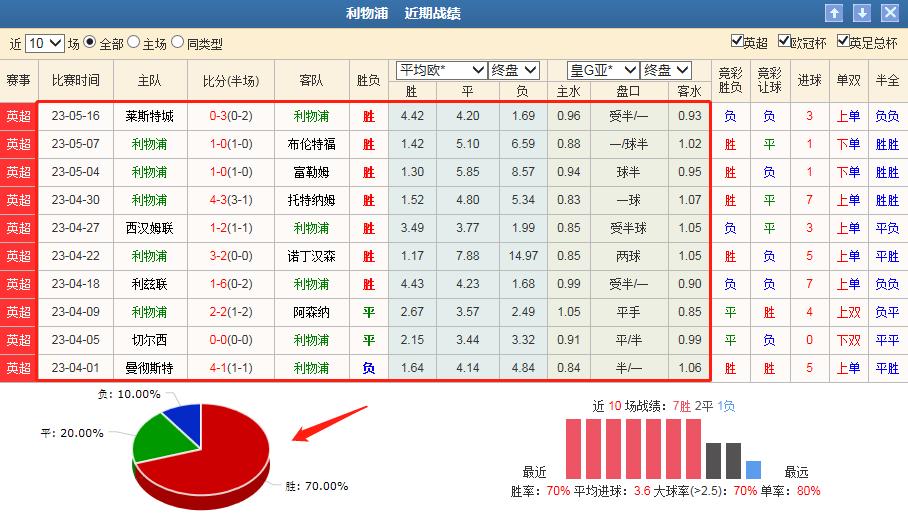Viewport: 908px width, 514px height.
Task: Click the blue loss bar in 近10场战绩 chart
Action: click(x=753, y=469)
